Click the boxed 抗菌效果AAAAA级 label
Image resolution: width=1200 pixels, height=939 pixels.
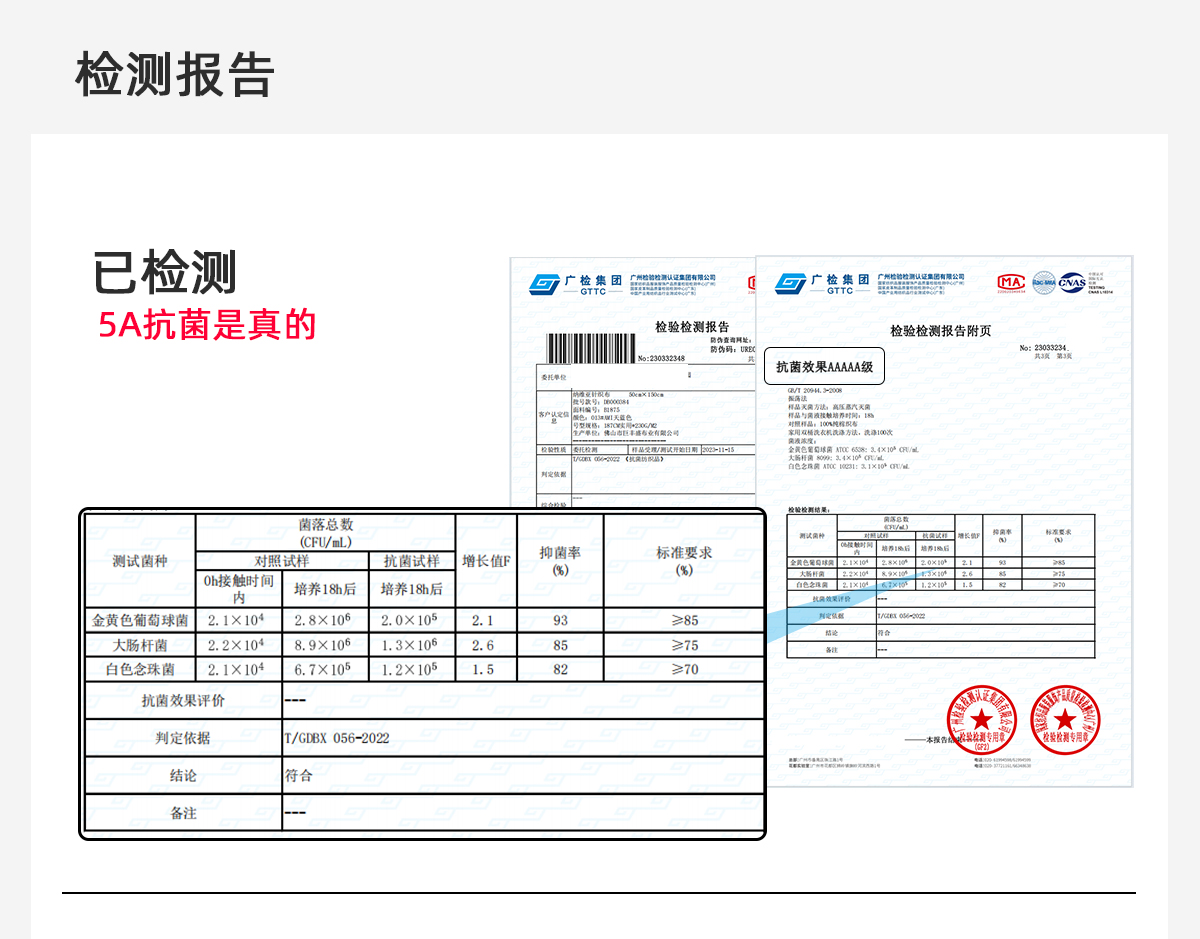click(x=825, y=367)
